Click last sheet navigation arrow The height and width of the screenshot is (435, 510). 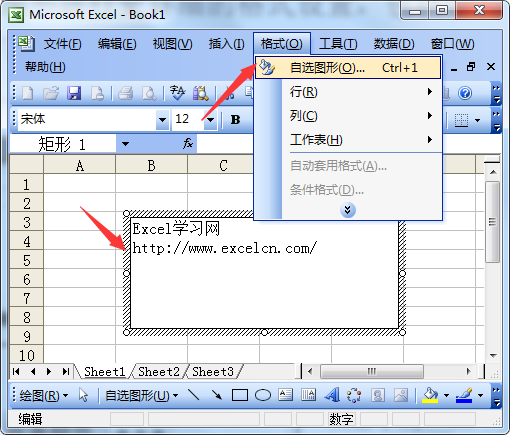point(66,371)
